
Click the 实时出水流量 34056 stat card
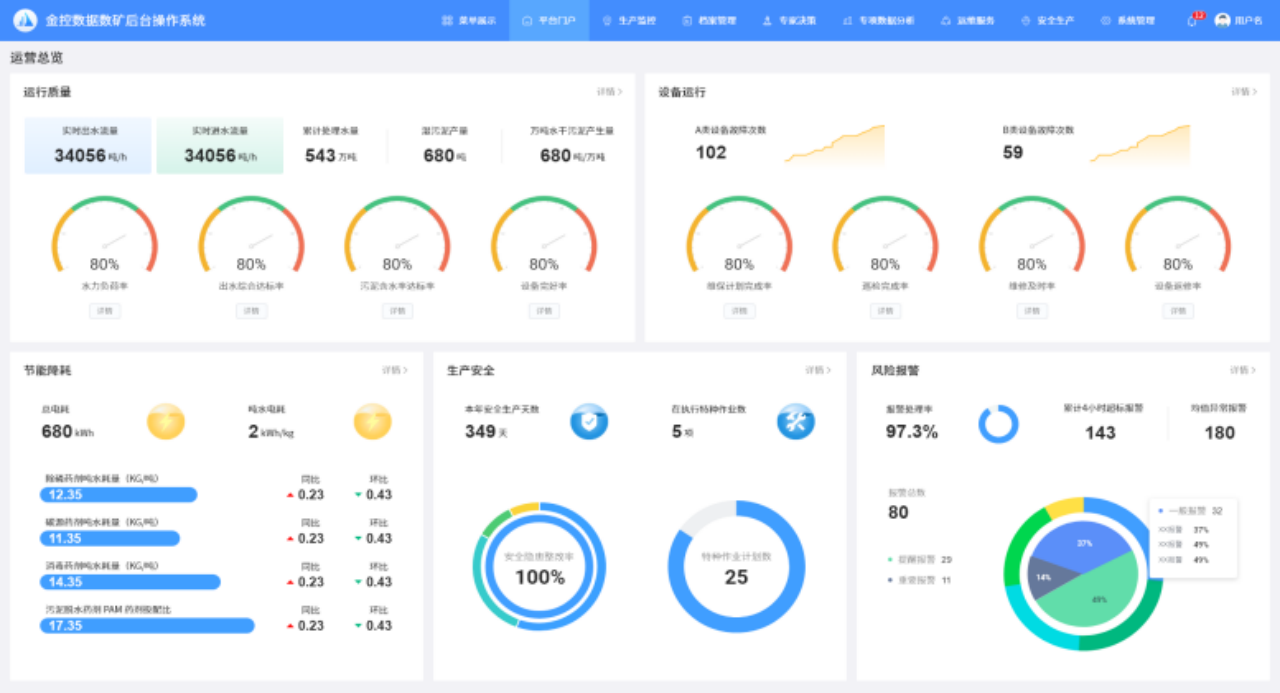click(89, 146)
